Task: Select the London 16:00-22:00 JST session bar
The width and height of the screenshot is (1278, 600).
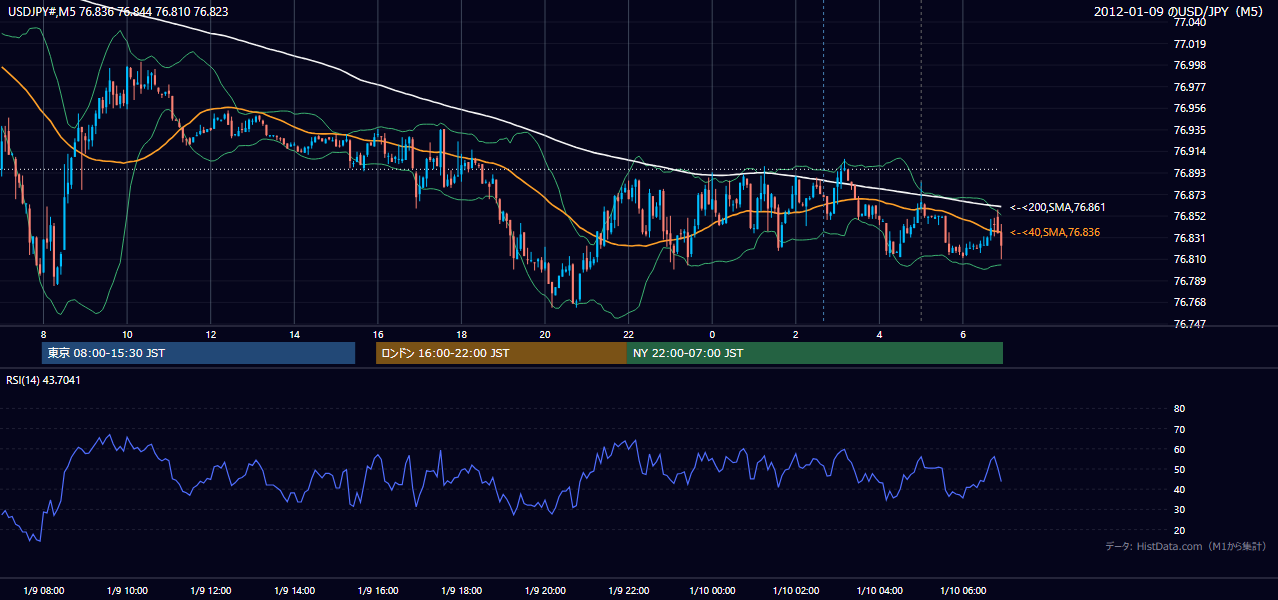Action: tap(501, 353)
